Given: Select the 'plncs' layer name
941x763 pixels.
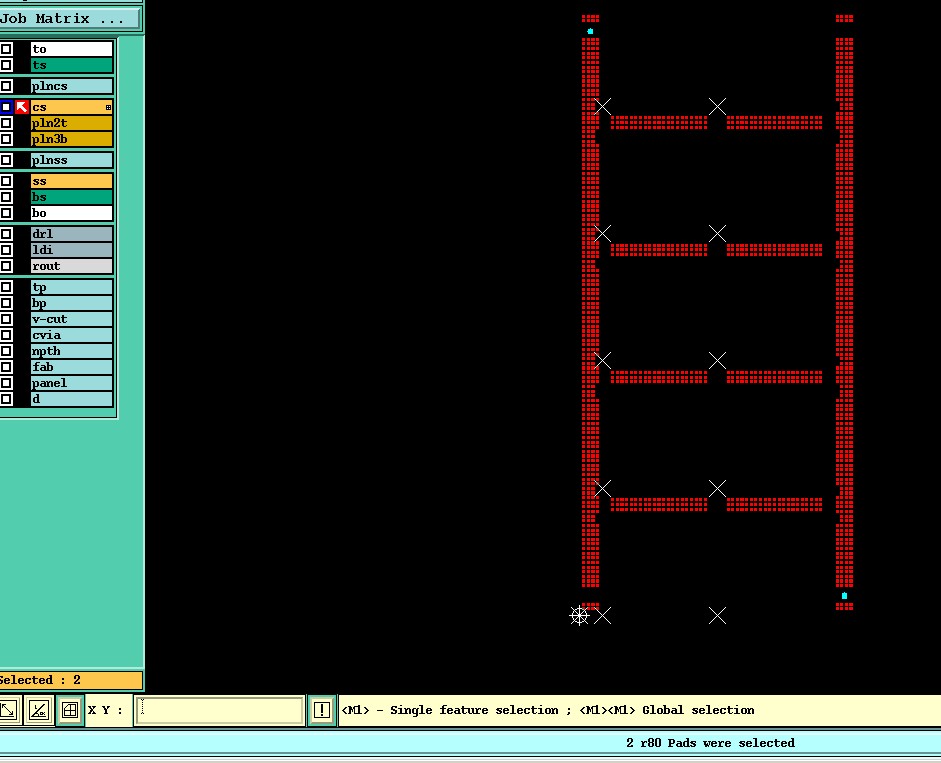Looking at the screenshot, I should click(x=71, y=86).
